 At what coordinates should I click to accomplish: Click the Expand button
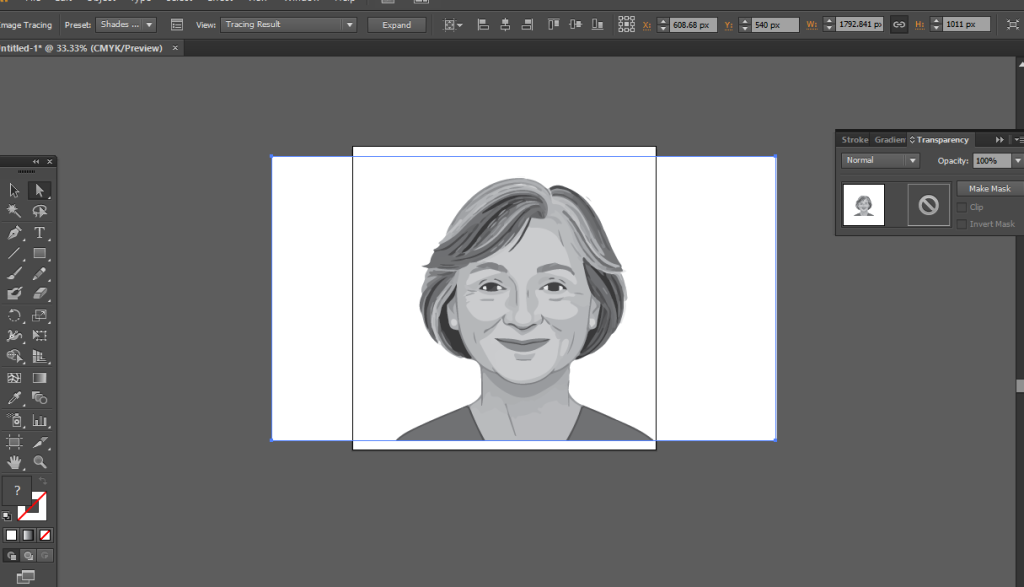(396, 25)
